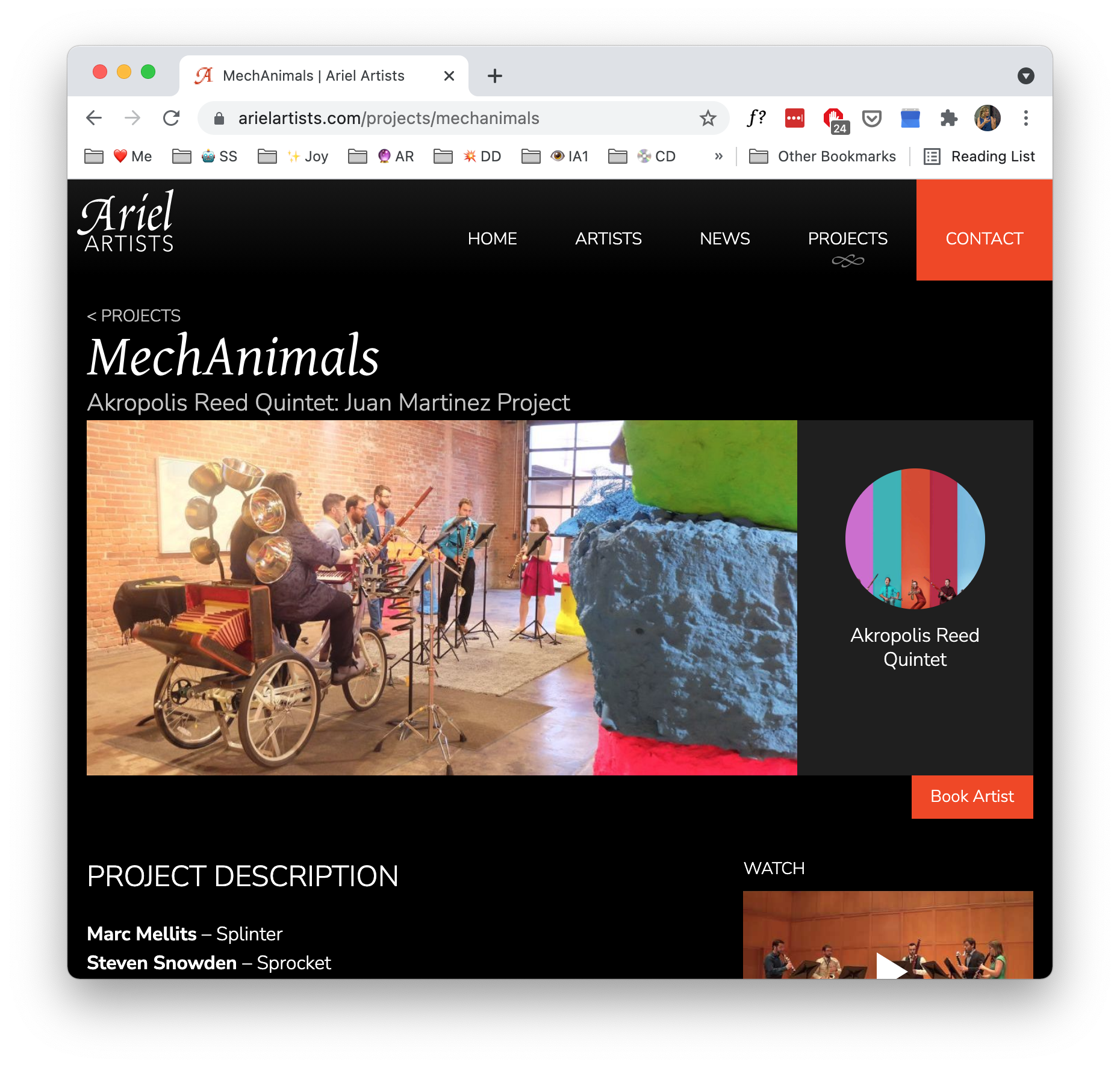Open the Extensions puzzle-piece menu

pos(948,118)
